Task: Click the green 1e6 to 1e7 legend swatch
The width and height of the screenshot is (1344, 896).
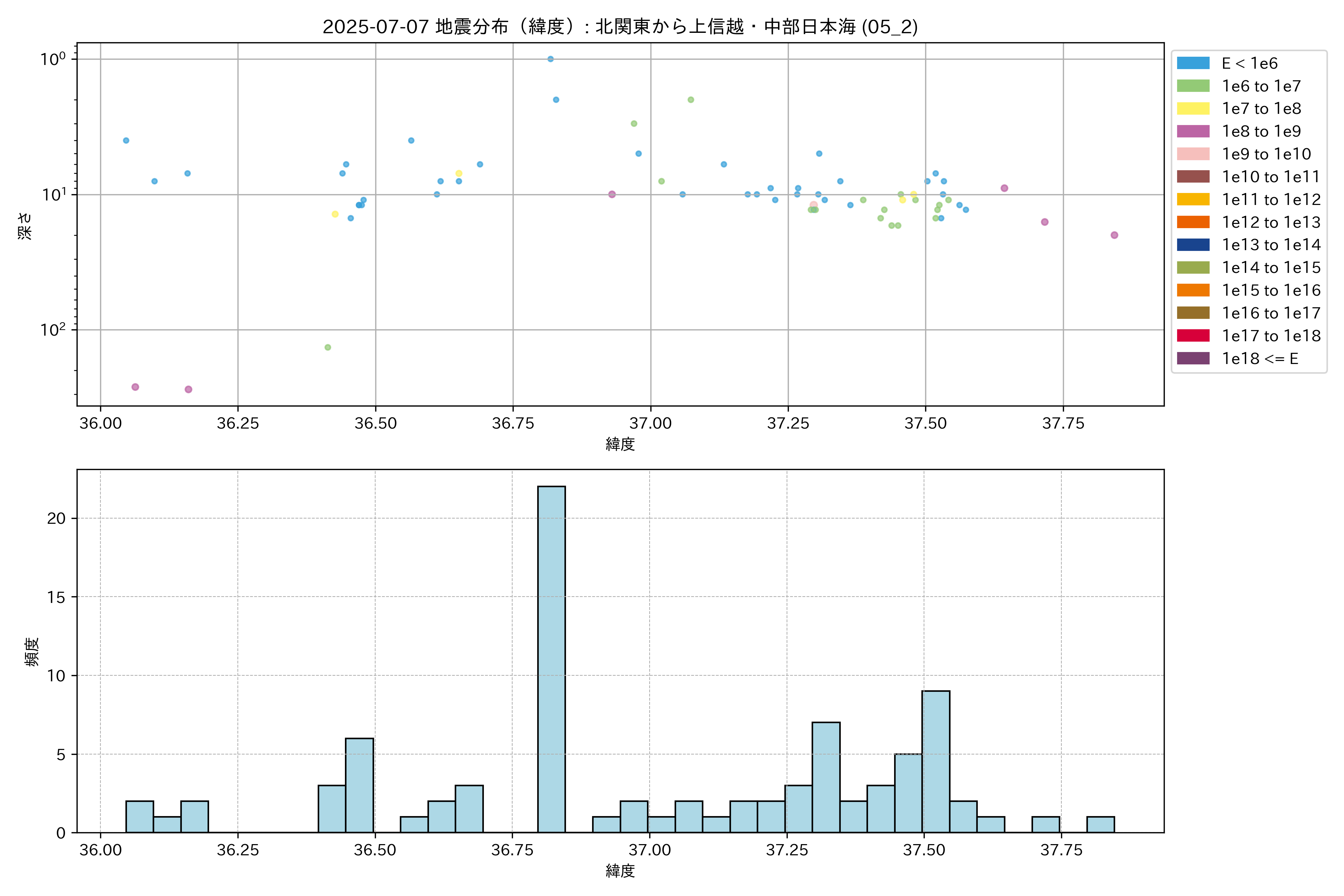Action: click(1192, 86)
